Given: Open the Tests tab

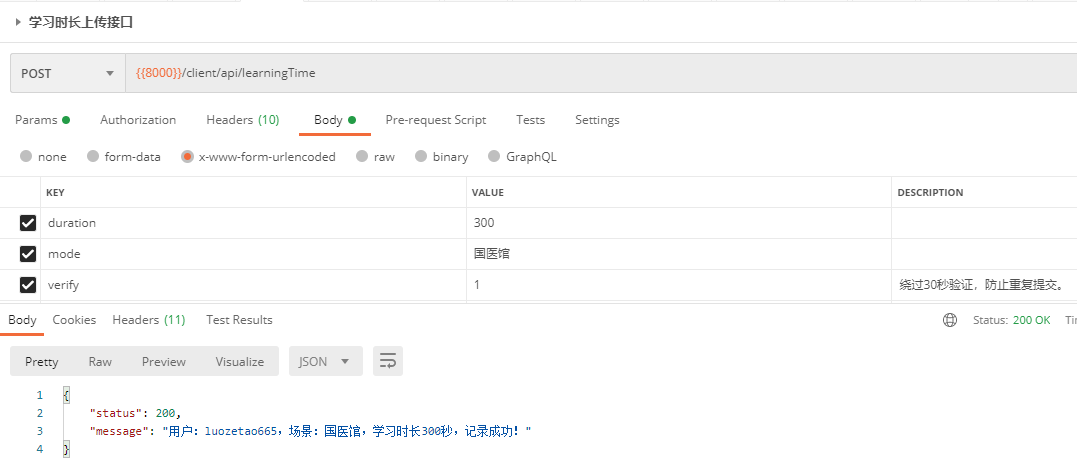Looking at the screenshot, I should coord(530,120).
